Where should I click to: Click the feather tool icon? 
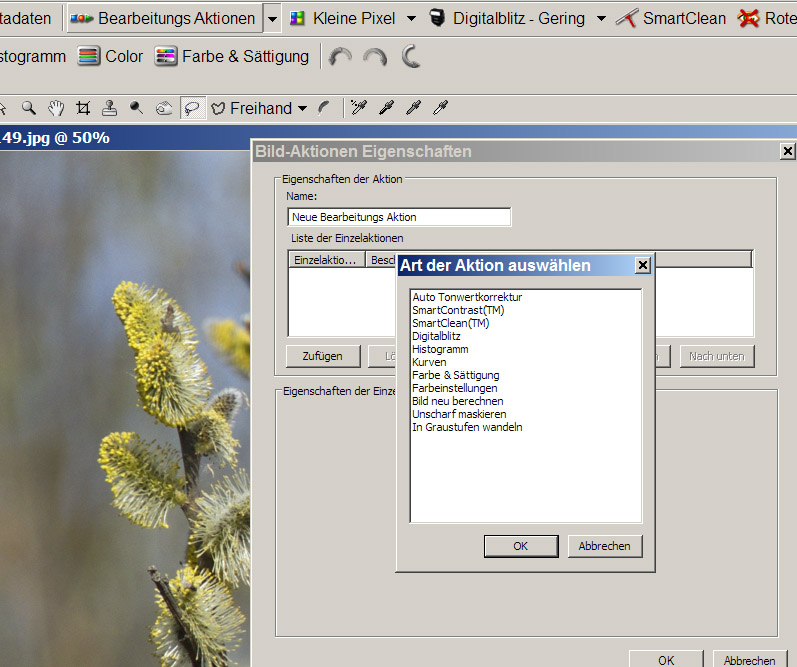coord(324,108)
